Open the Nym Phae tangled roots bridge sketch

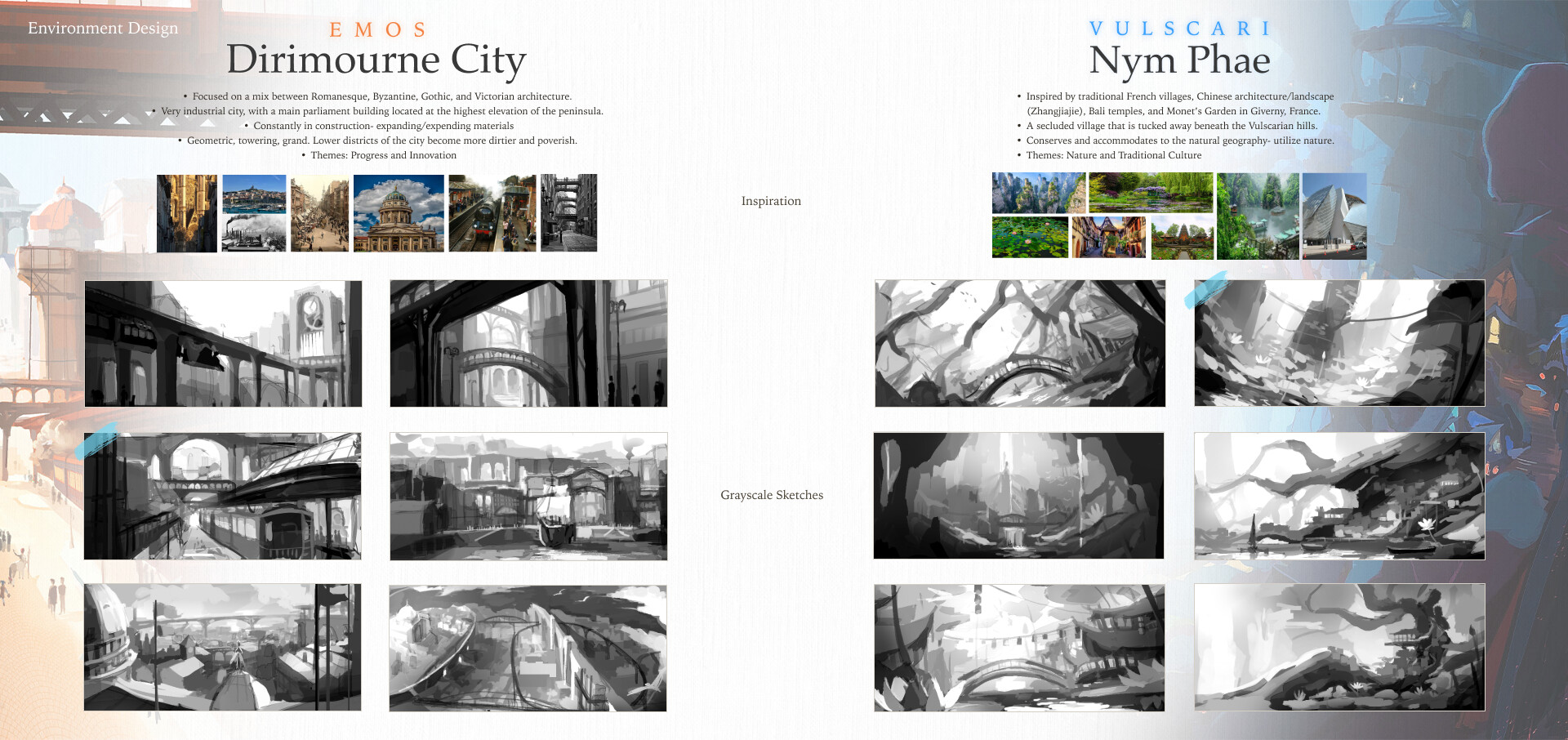(x=1020, y=344)
